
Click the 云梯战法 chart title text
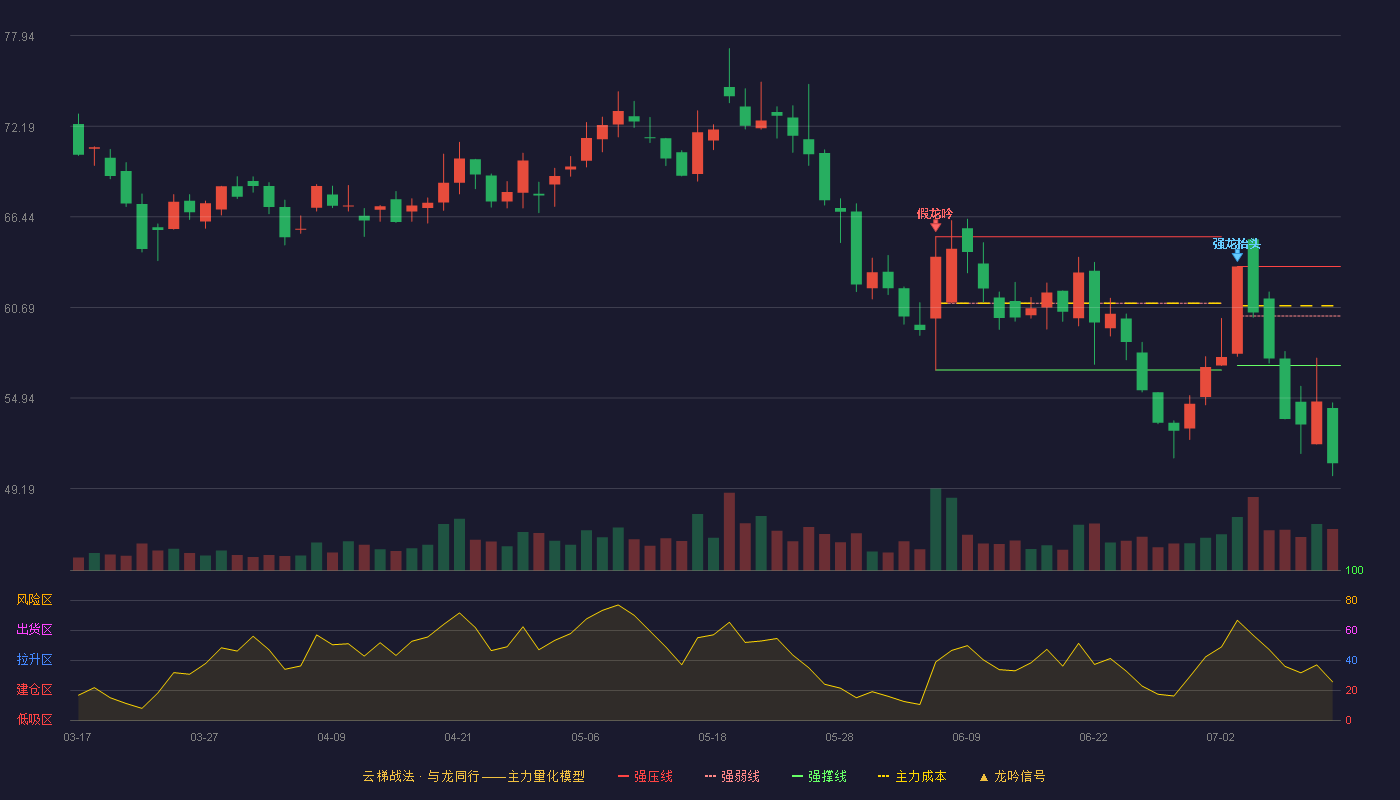[387, 776]
